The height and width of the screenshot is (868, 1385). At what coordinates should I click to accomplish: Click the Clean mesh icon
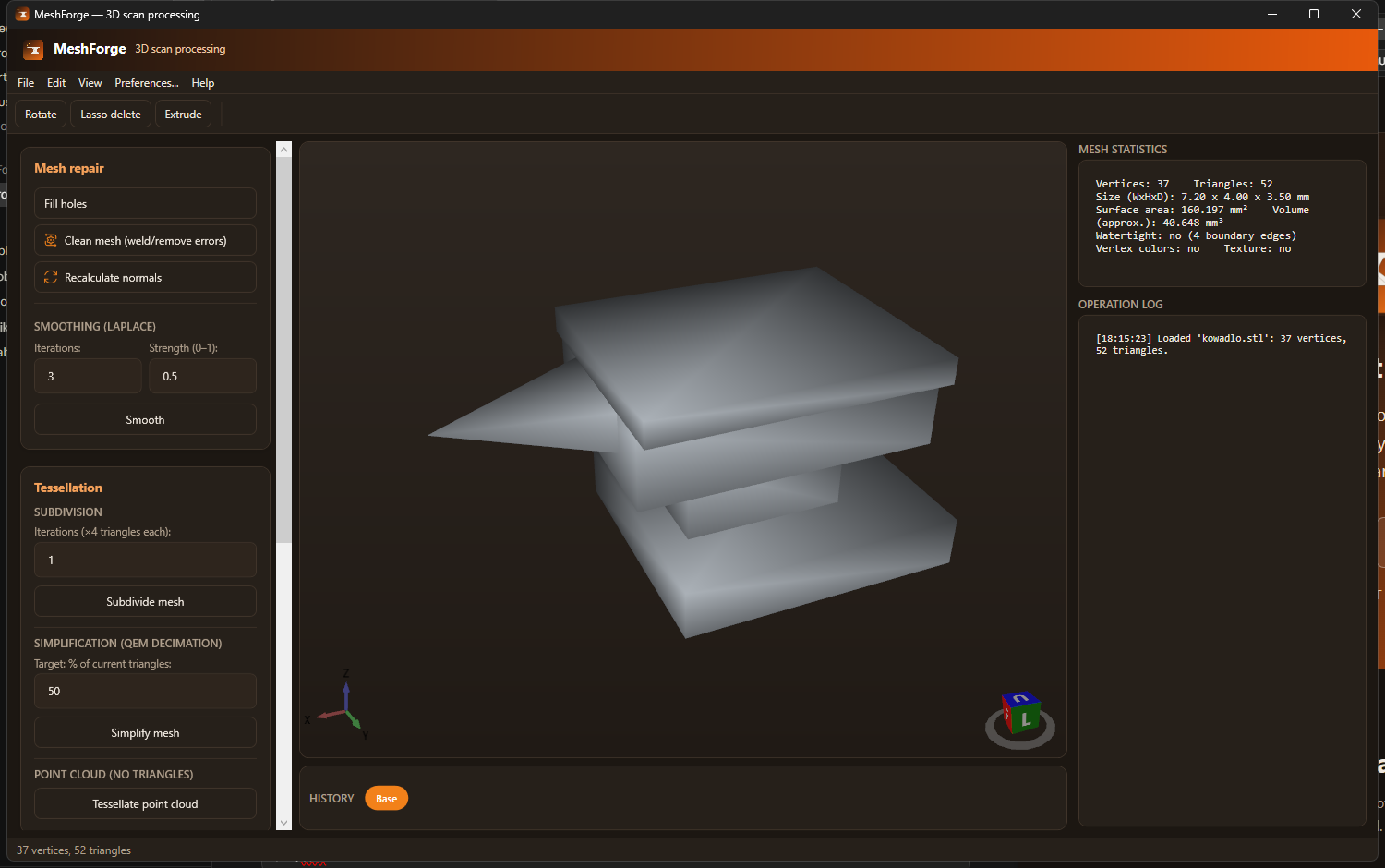coord(51,240)
